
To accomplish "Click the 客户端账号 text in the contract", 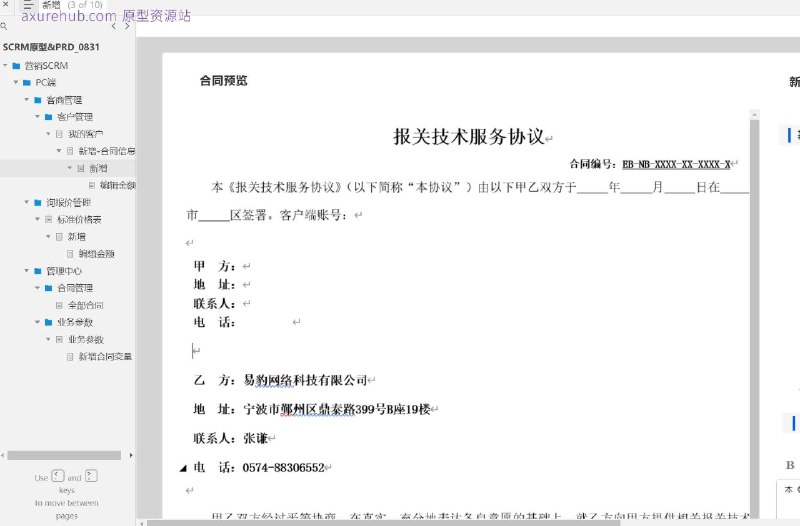I will pos(313,215).
